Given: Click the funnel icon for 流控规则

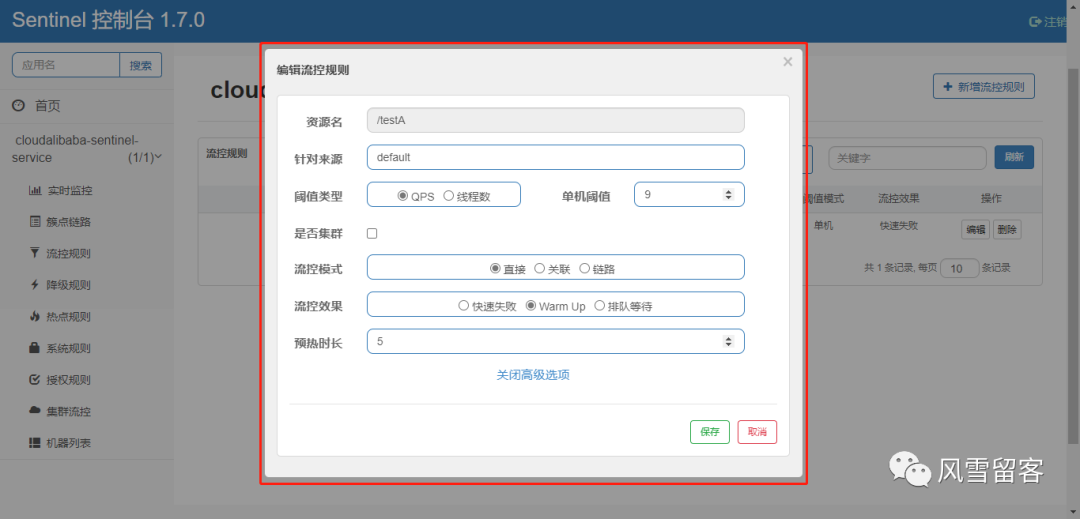Looking at the screenshot, I should [34, 253].
